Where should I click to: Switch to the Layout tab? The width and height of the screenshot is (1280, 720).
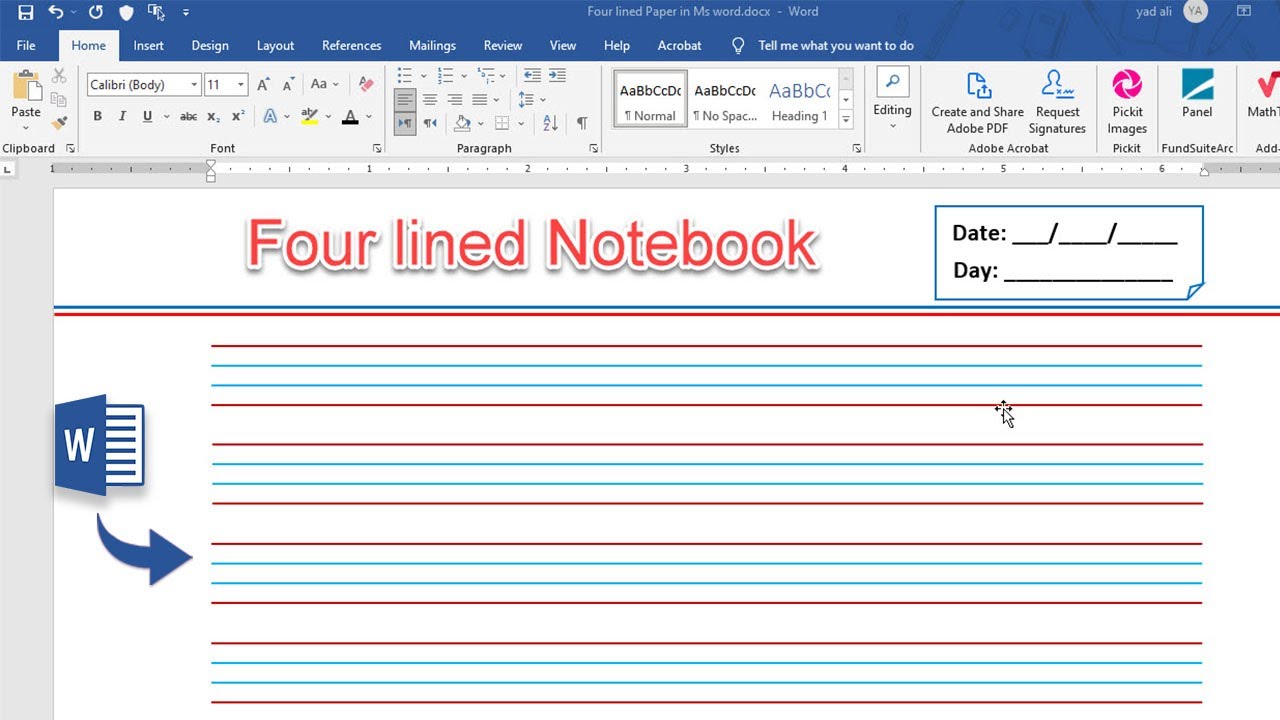coord(275,45)
